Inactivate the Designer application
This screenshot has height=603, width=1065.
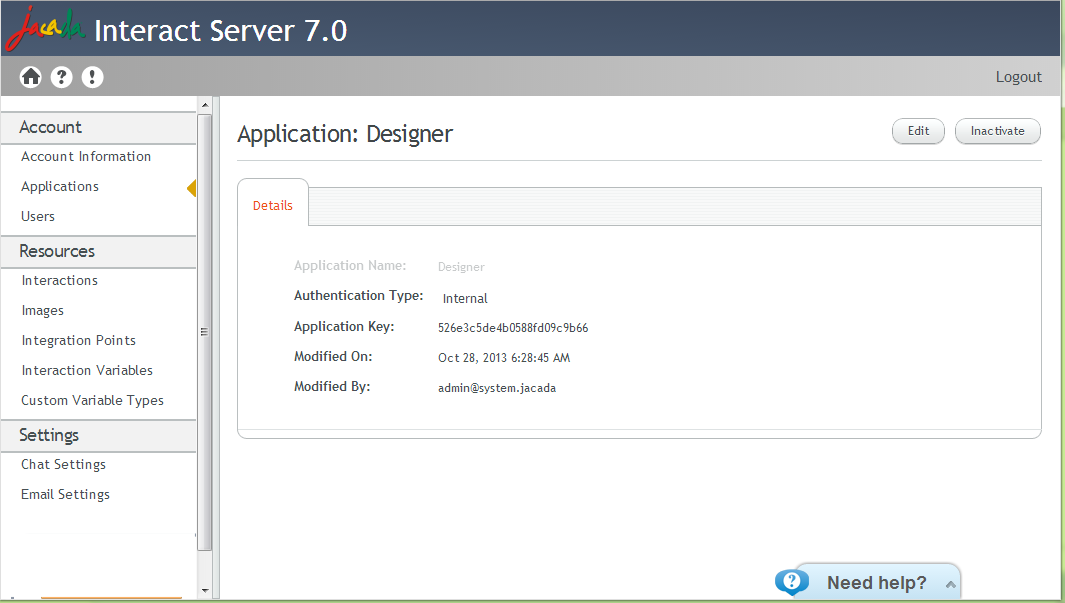pos(997,131)
